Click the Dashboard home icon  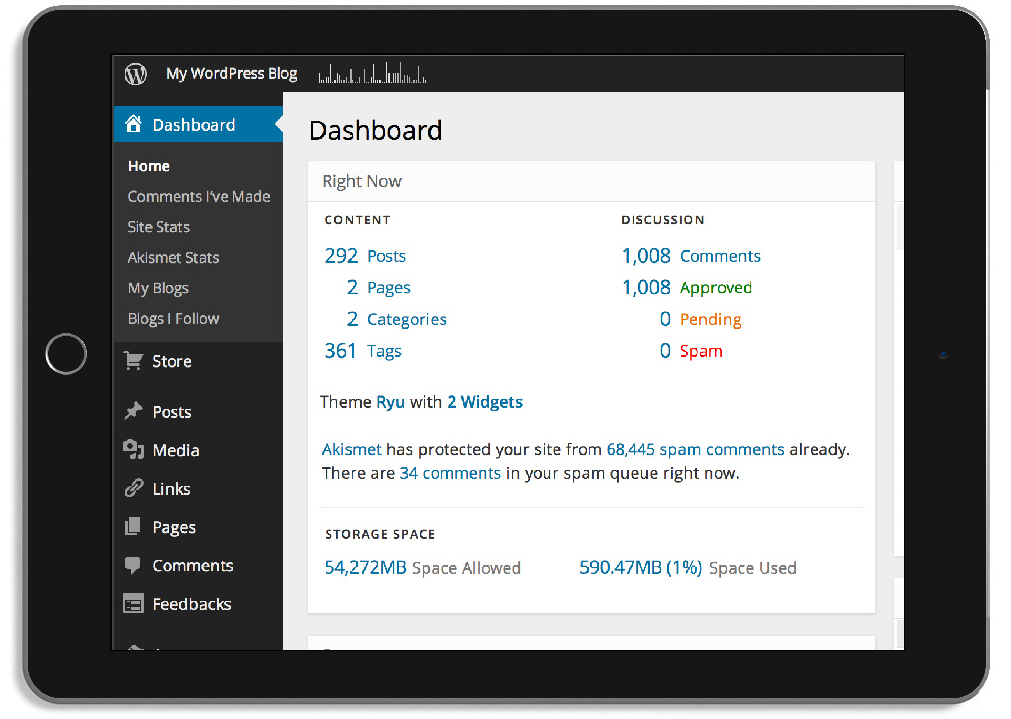133,124
